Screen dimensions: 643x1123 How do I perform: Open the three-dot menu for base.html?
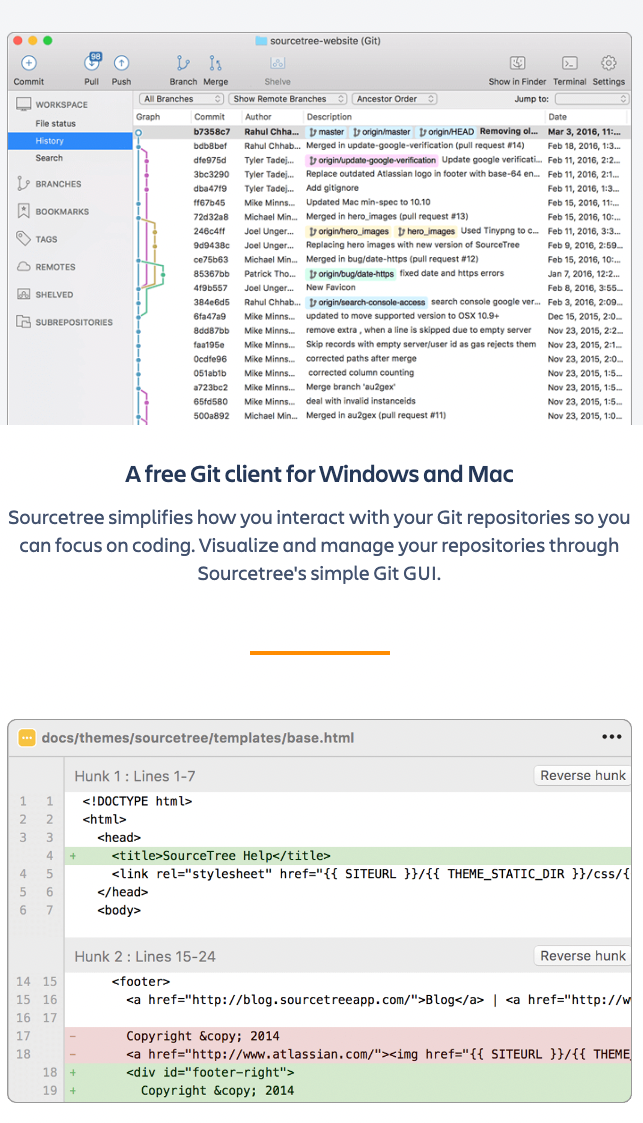coord(611,738)
